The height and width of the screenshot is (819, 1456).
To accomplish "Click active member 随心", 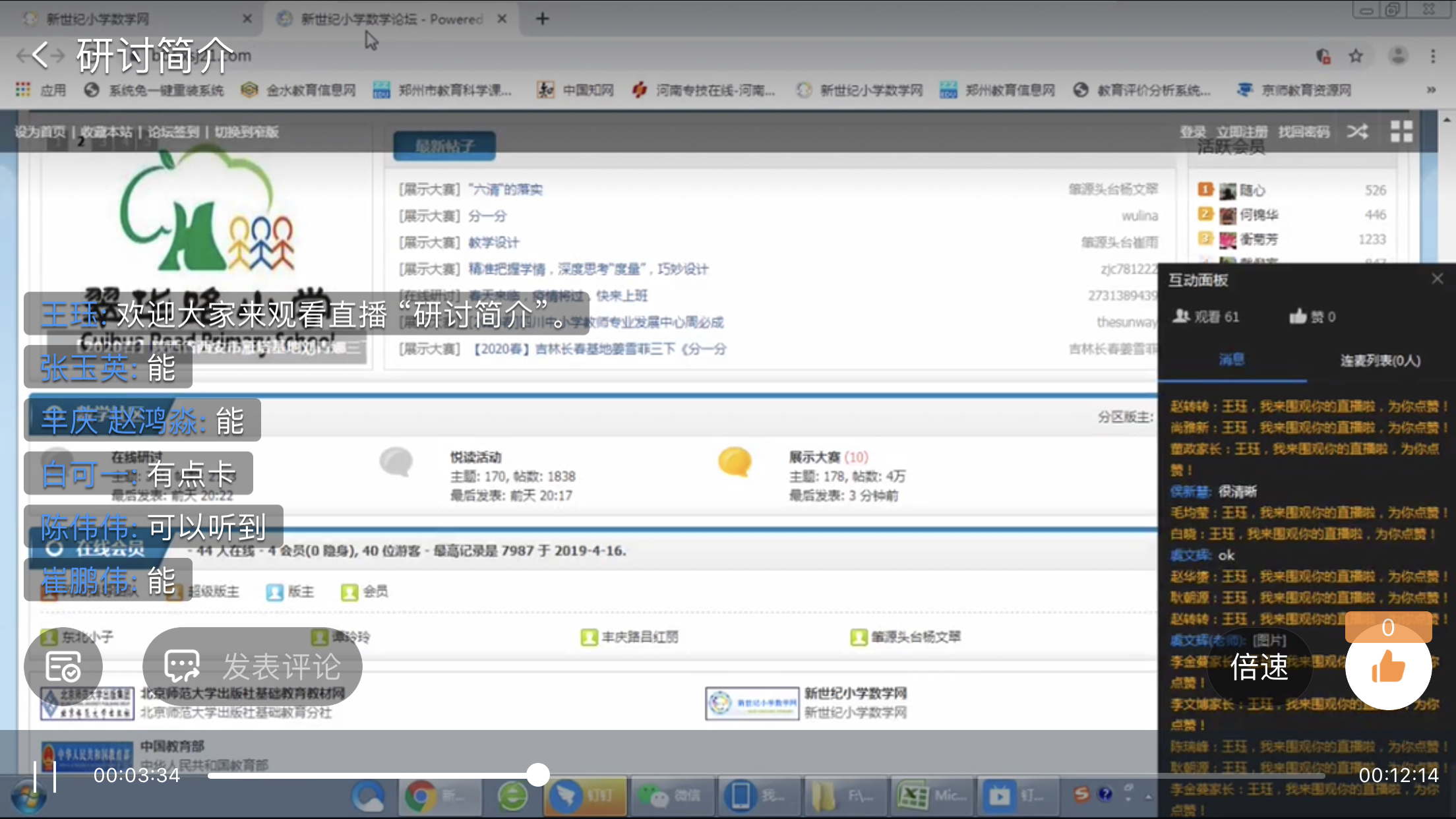I will (1252, 191).
